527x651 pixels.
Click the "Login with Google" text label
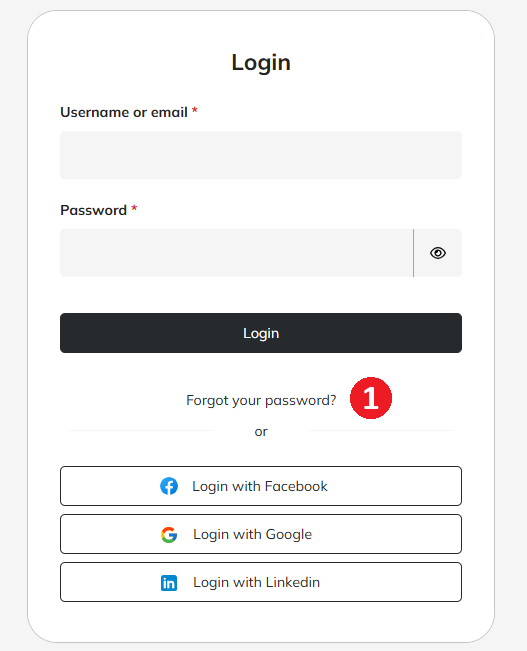[252, 534]
